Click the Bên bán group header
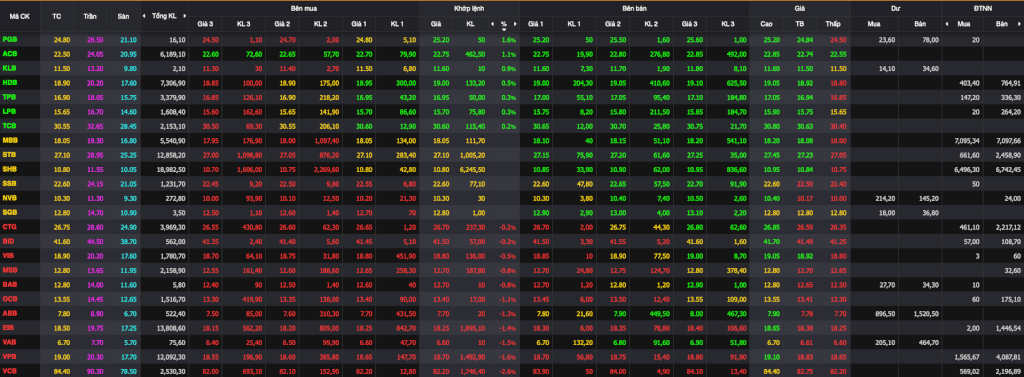The height and width of the screenshot is (377, 1024). coord(633,8)
